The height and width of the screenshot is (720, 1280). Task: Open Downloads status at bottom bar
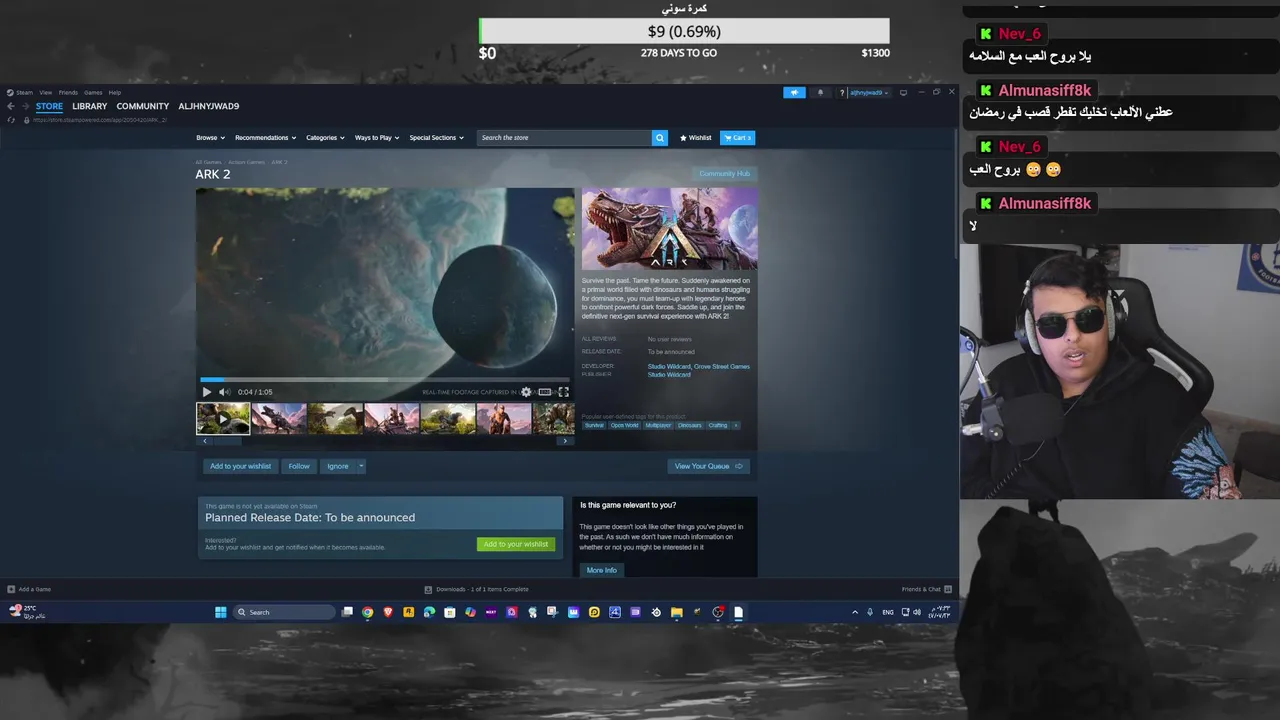tap(477, 589)
